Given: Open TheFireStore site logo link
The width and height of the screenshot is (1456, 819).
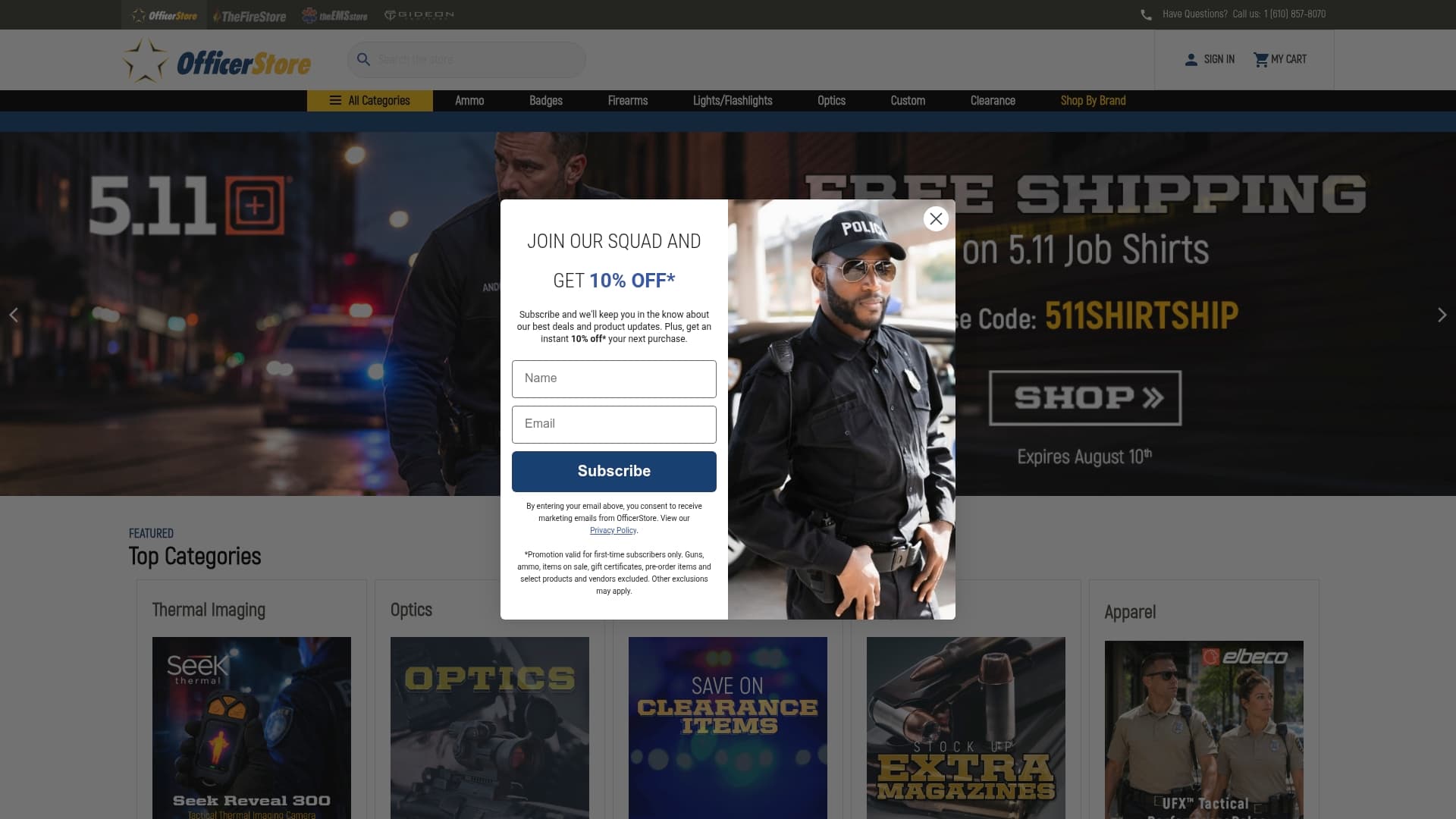Looking at the screenshot, I should point(249,15).
